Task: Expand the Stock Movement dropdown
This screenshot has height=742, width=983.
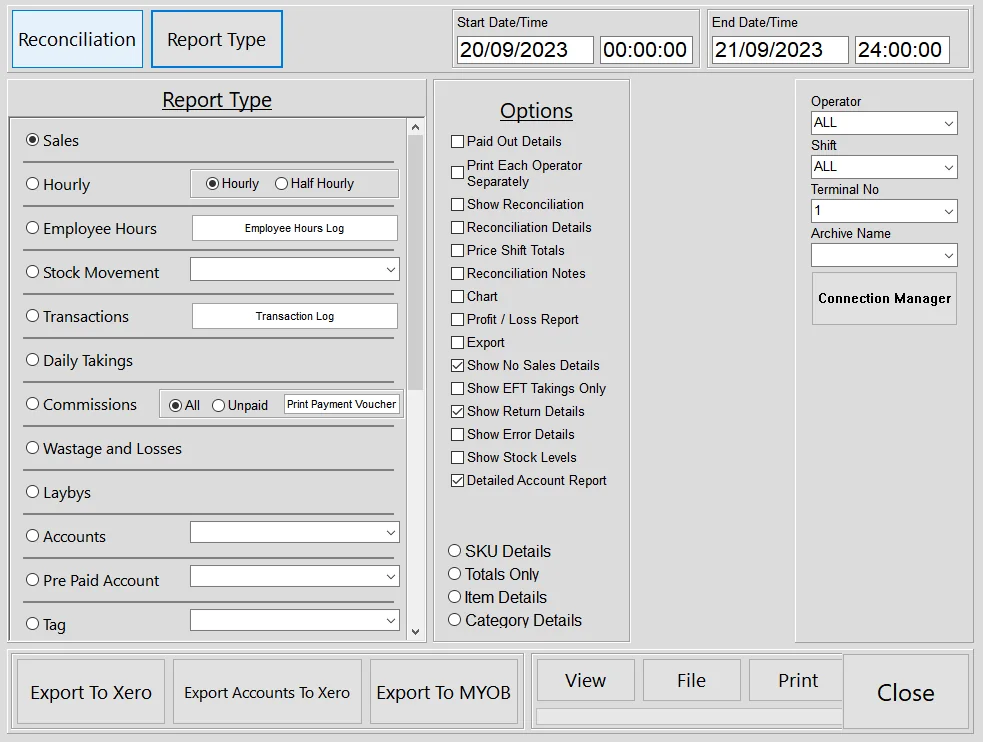Action: (x=391, y=269)
